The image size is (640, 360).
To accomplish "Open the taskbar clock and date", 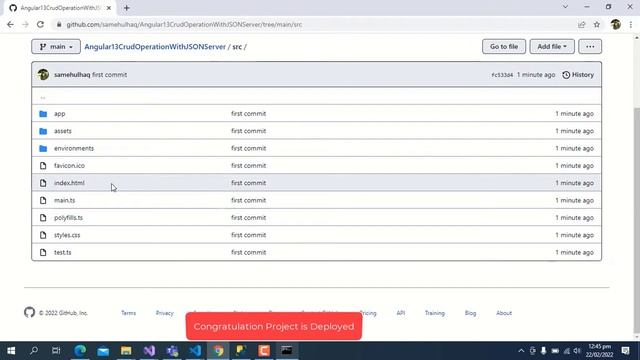I will click(600, 351).
